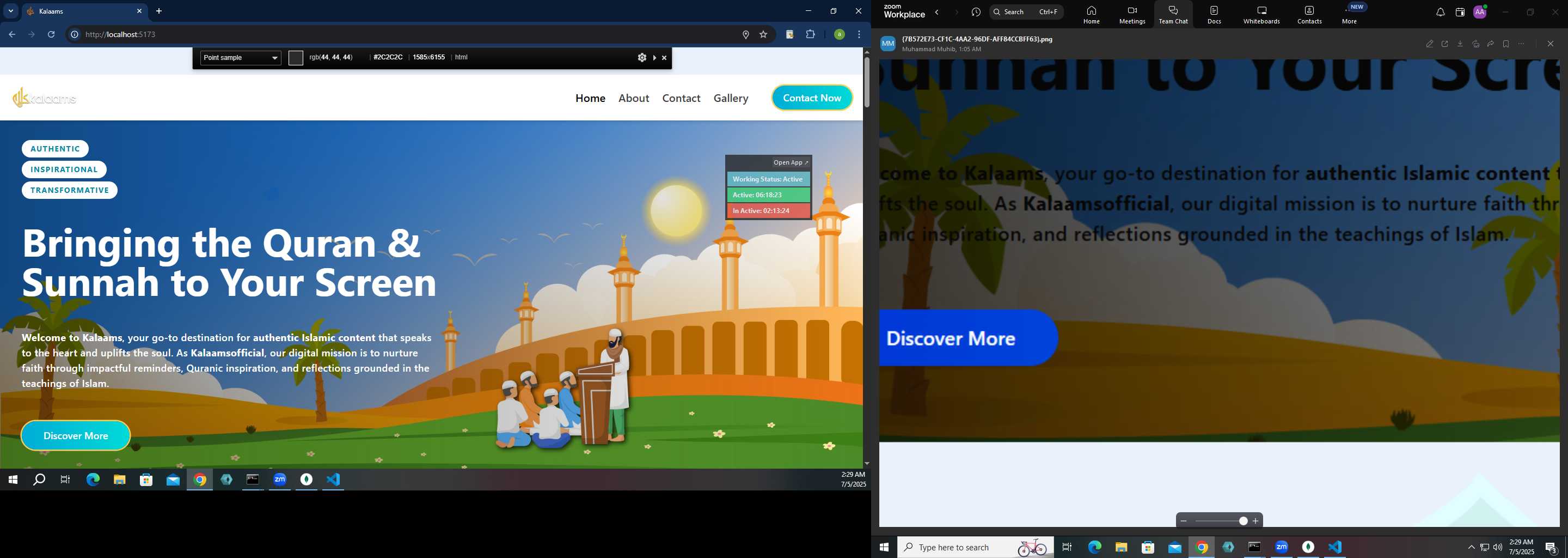Open the Contacts tab in Zoom

pyautogui.click(x=1309, y=15)
